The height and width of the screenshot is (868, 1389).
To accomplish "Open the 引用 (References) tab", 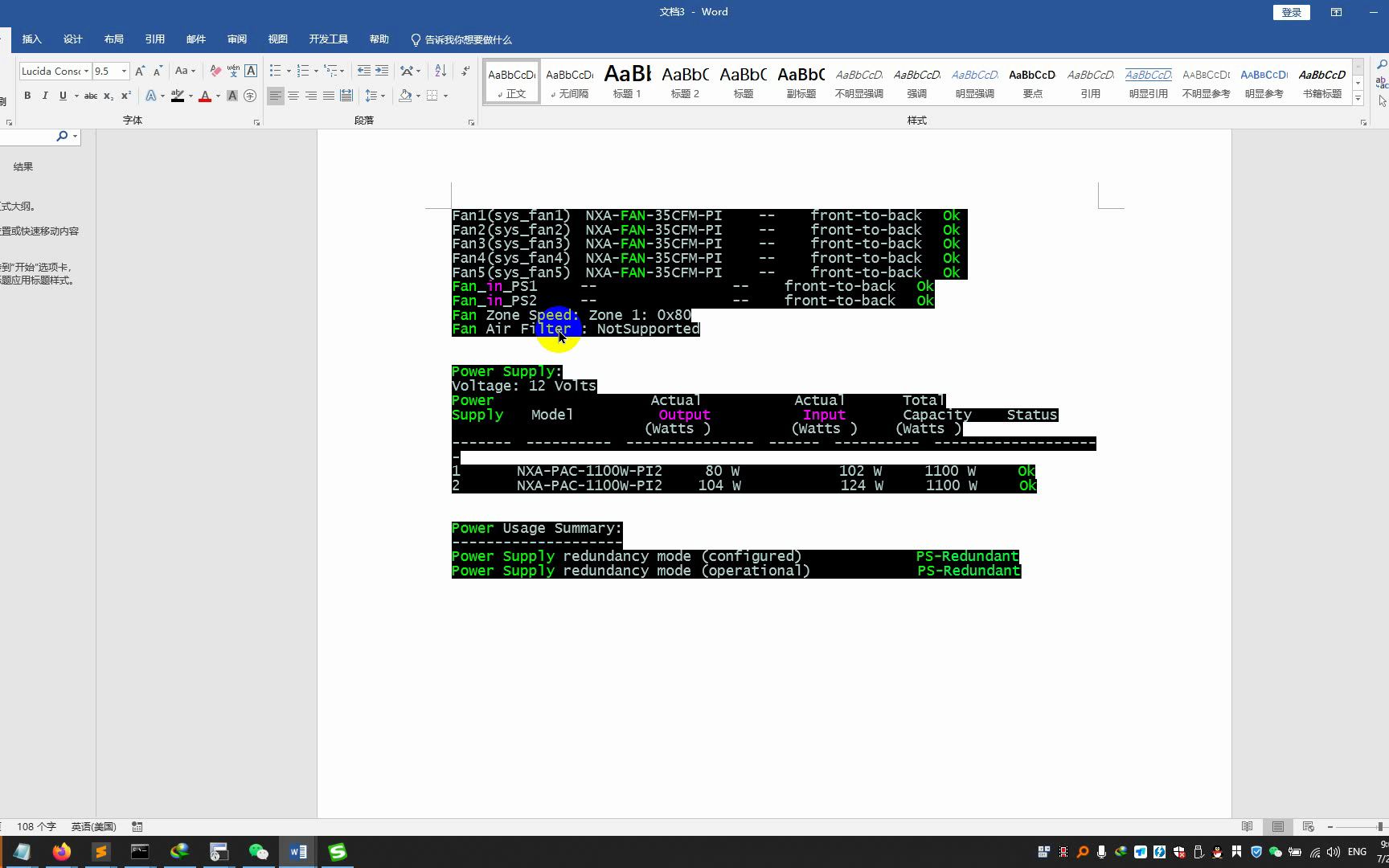I will [x=155, y=39].
